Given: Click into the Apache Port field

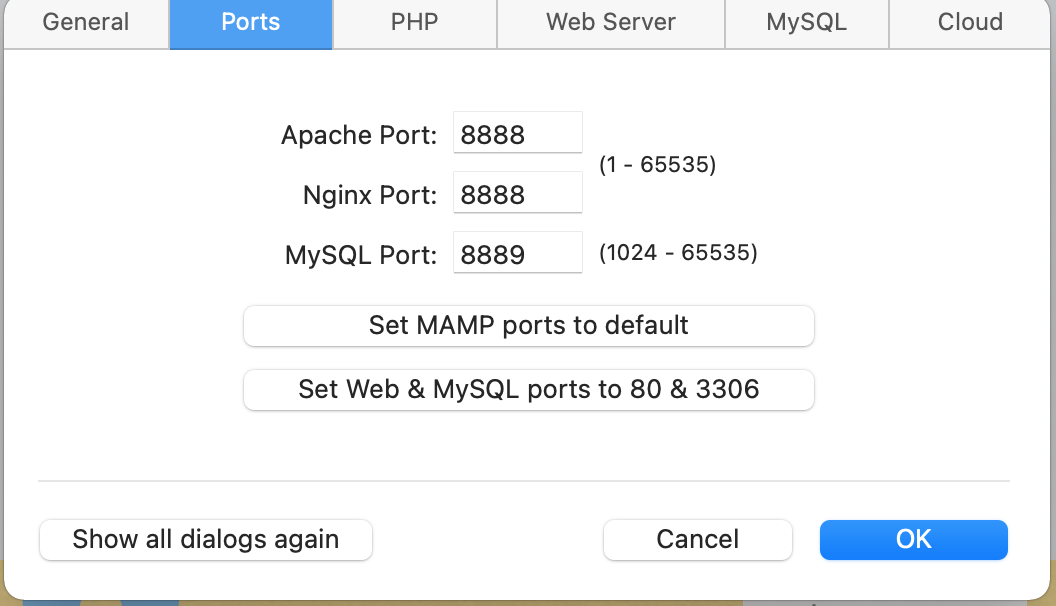Looking at the screenshot, I should pos(517,134).
